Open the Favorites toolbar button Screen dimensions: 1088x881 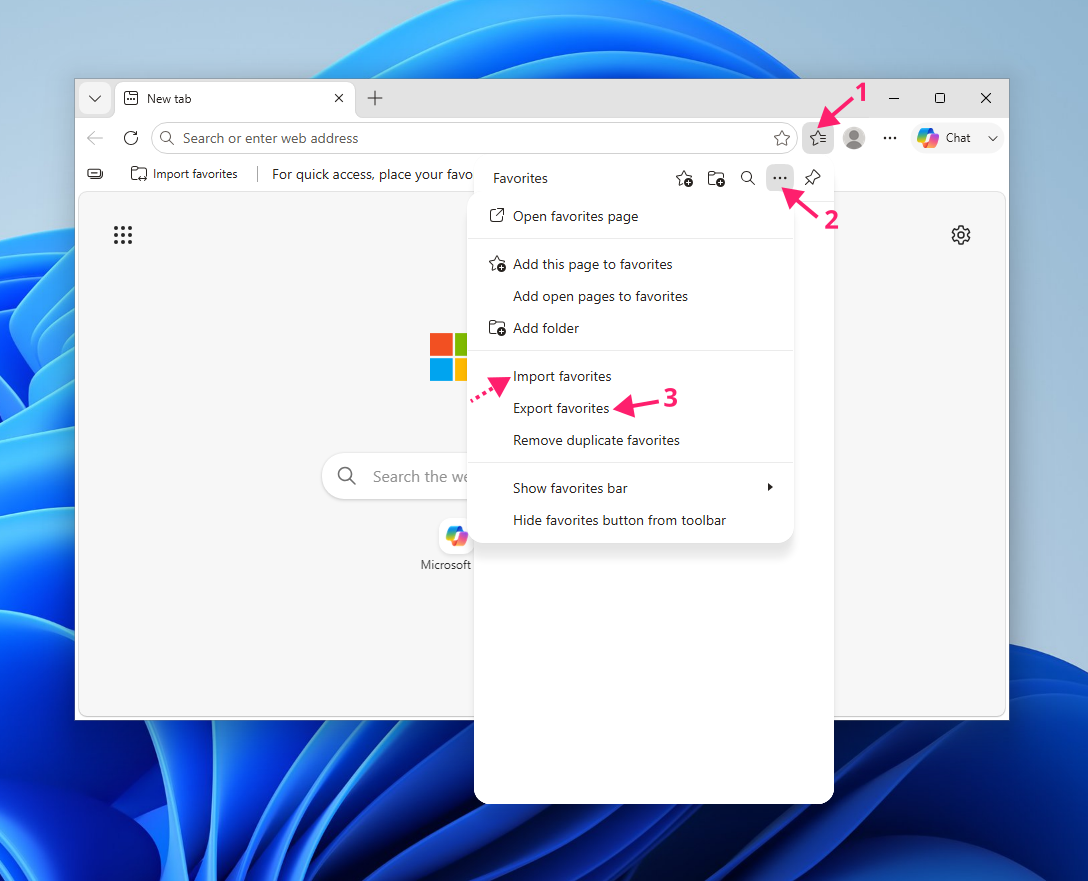click(817, 138)
